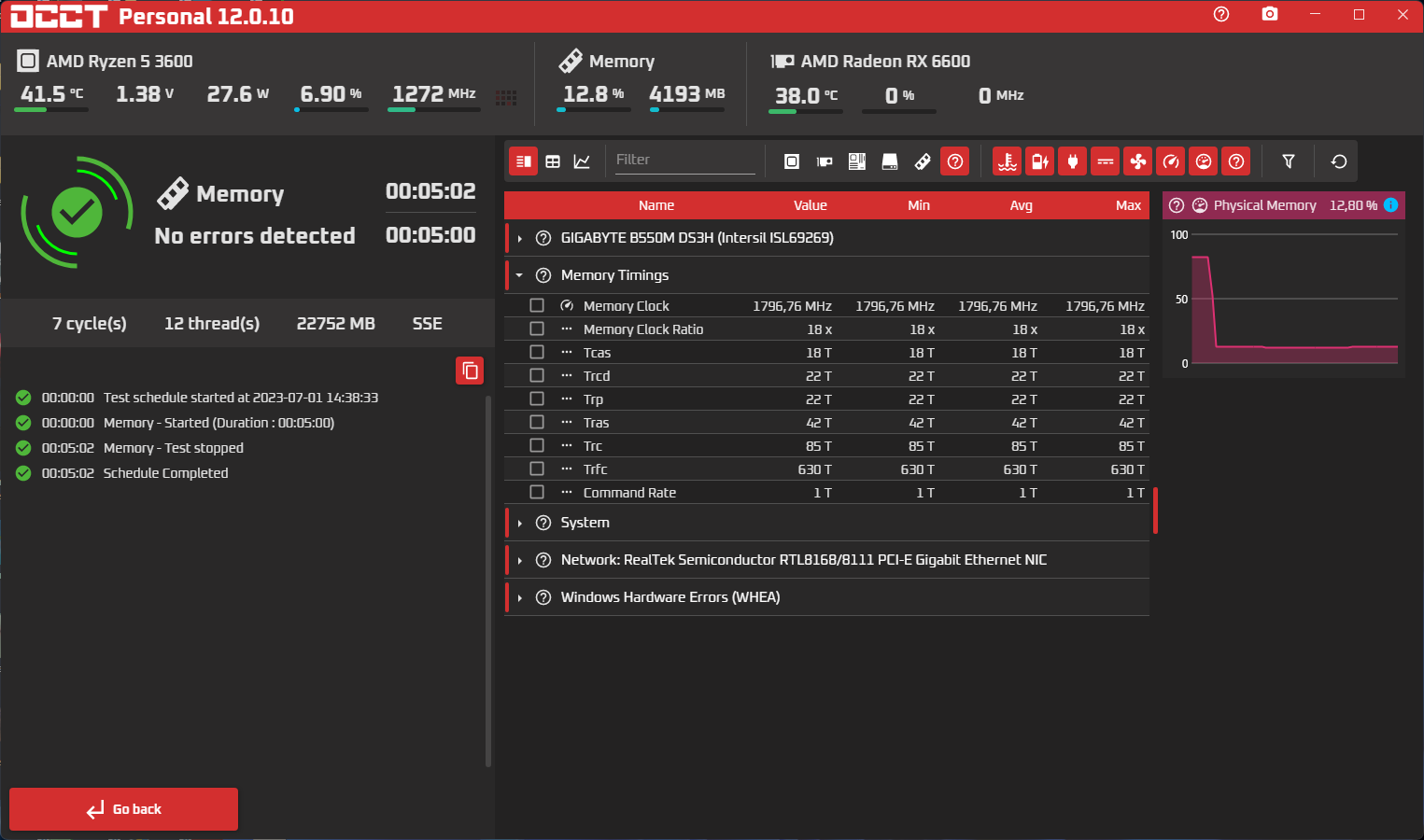1424x840 pixels.
Task: Click the CPU temperature bar under 41.5 °C
Action: point(51,110)
